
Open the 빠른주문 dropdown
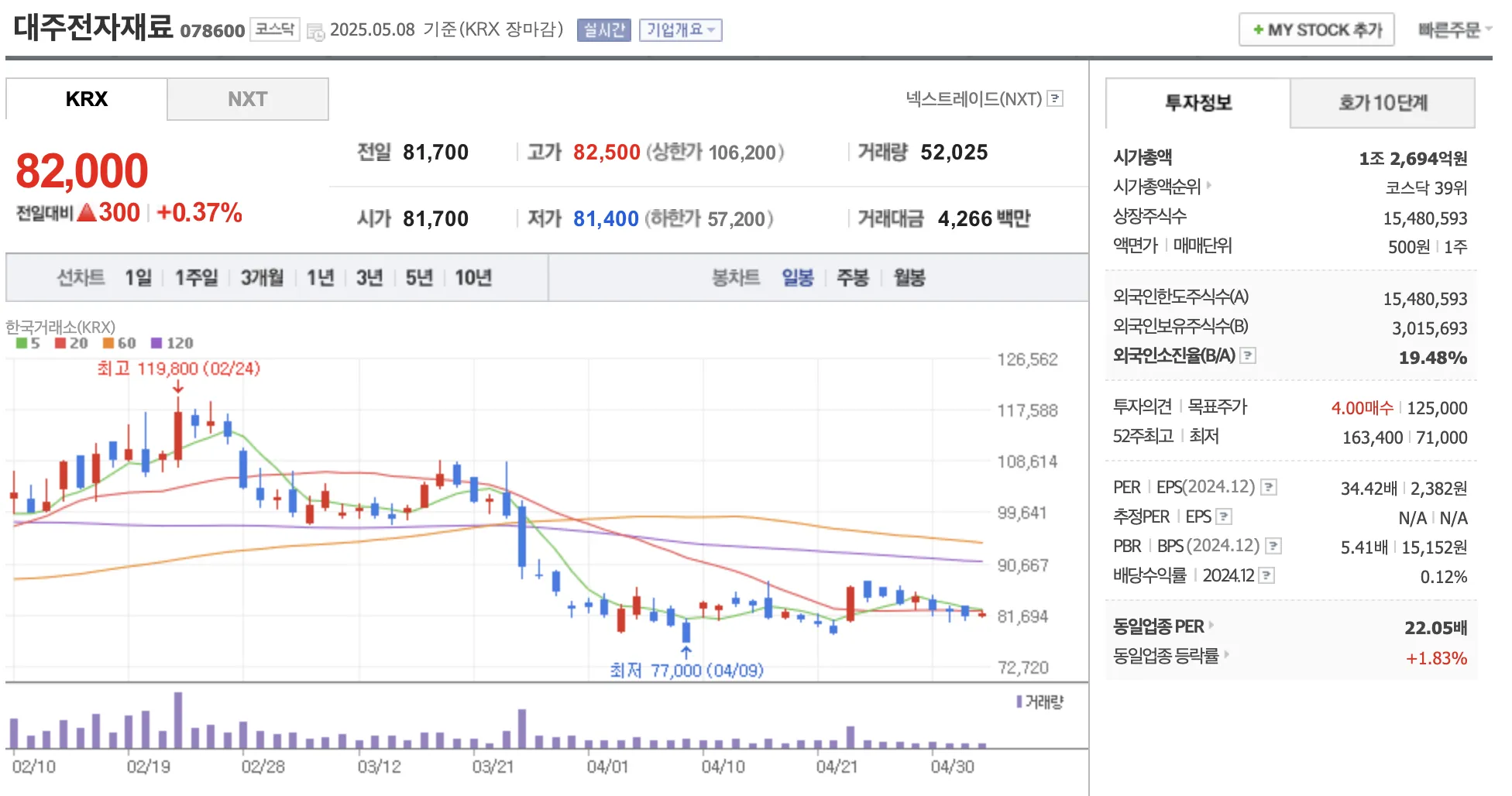coord(1455,29)
